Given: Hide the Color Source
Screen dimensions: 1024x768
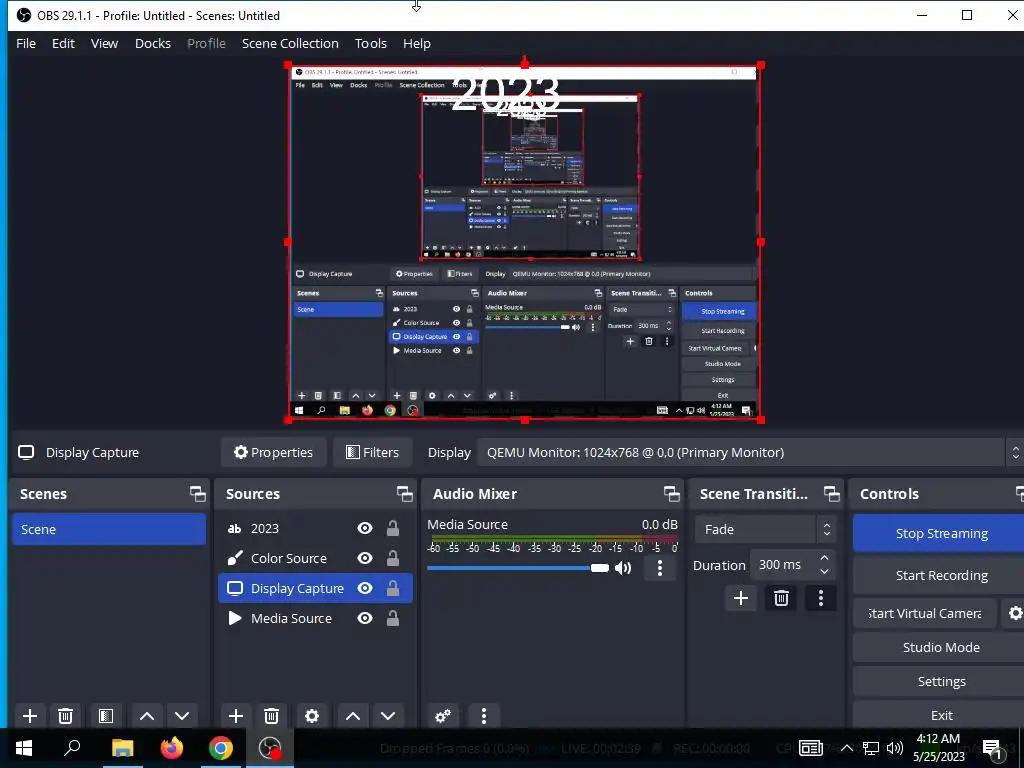Looking at the screenshot, I should pyautogui.click(x=365, y=558).
